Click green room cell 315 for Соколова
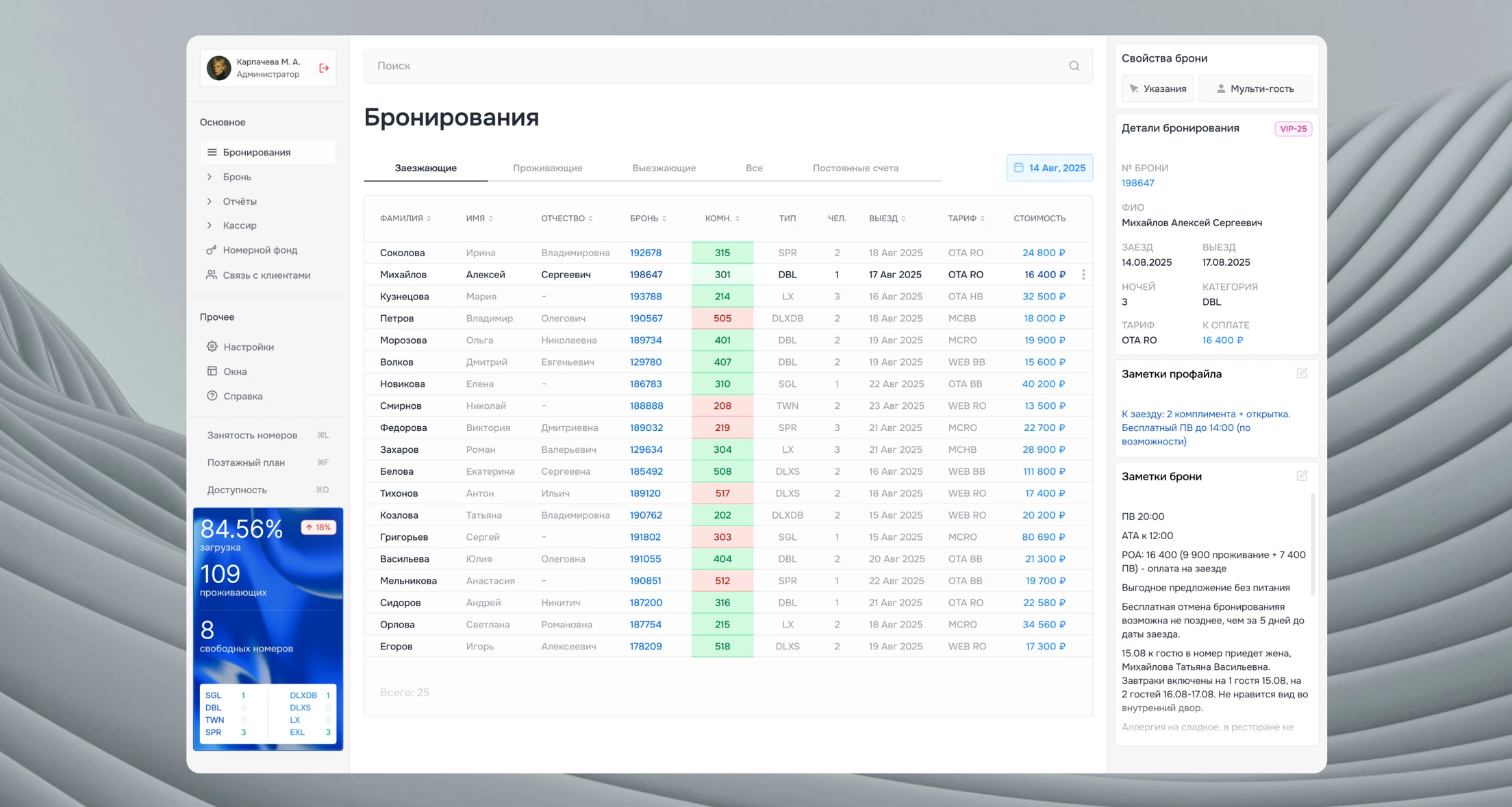 722,253
